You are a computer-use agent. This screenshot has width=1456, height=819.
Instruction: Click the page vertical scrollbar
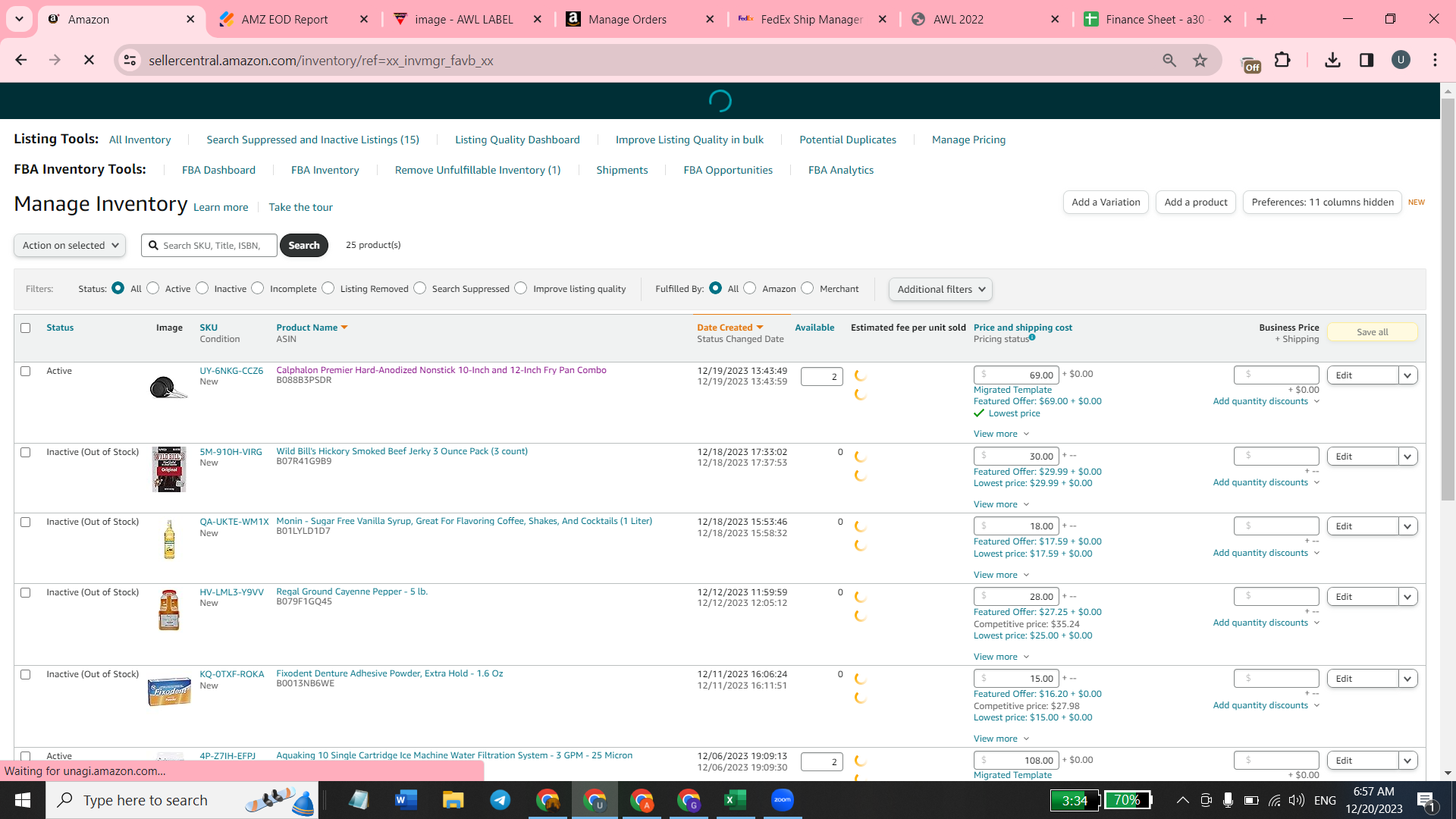(1448, 300)
